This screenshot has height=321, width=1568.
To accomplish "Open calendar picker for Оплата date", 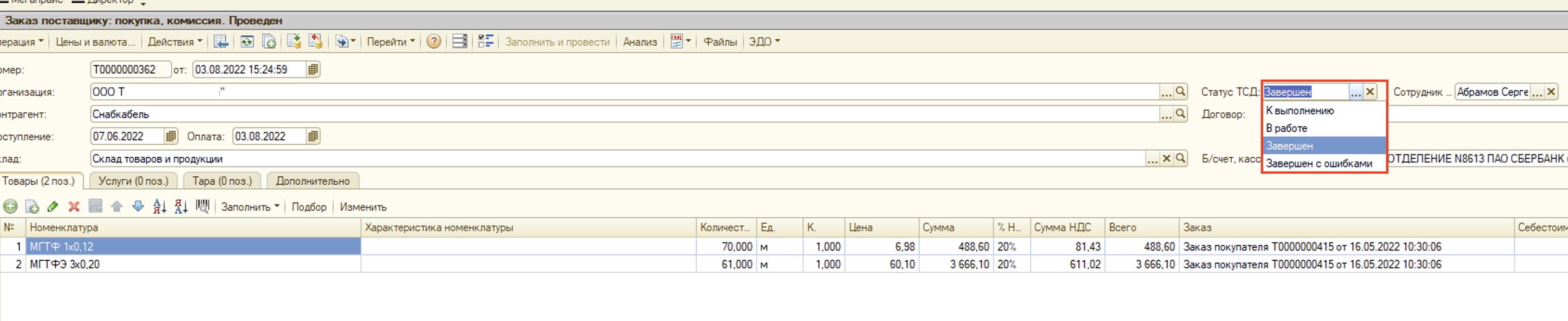I will [313, 136].
